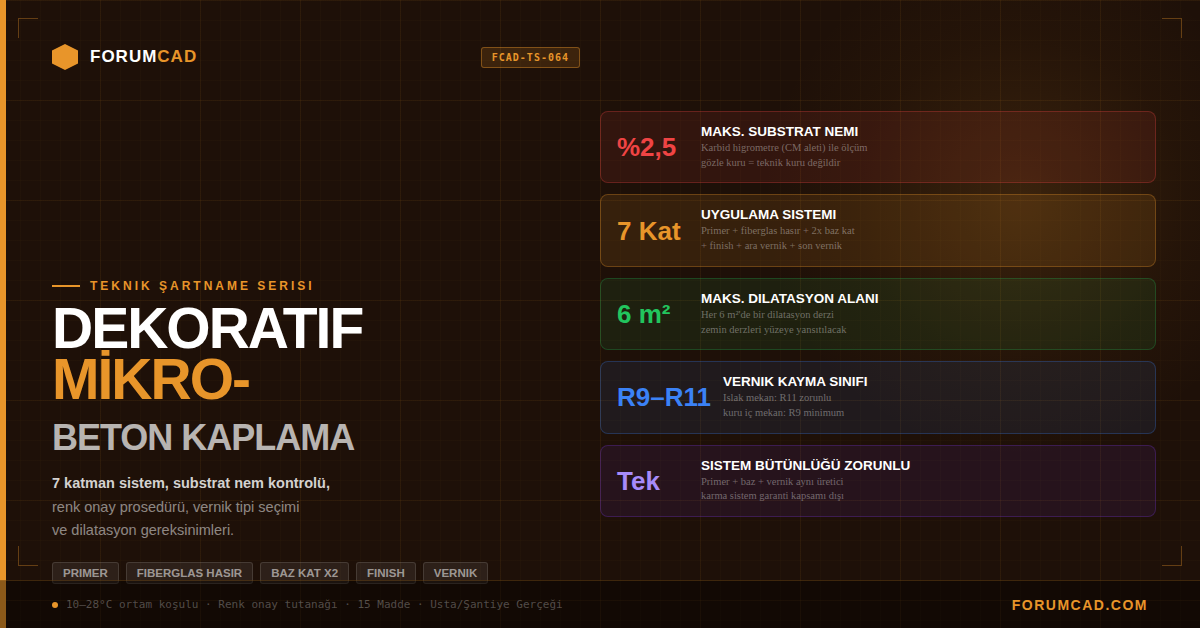This screenshot has width=1200, height=628.
Task: Click the 'Karbid higrometre (CM aleti) ile ölçüm' description
Action: tap(784, 147)
